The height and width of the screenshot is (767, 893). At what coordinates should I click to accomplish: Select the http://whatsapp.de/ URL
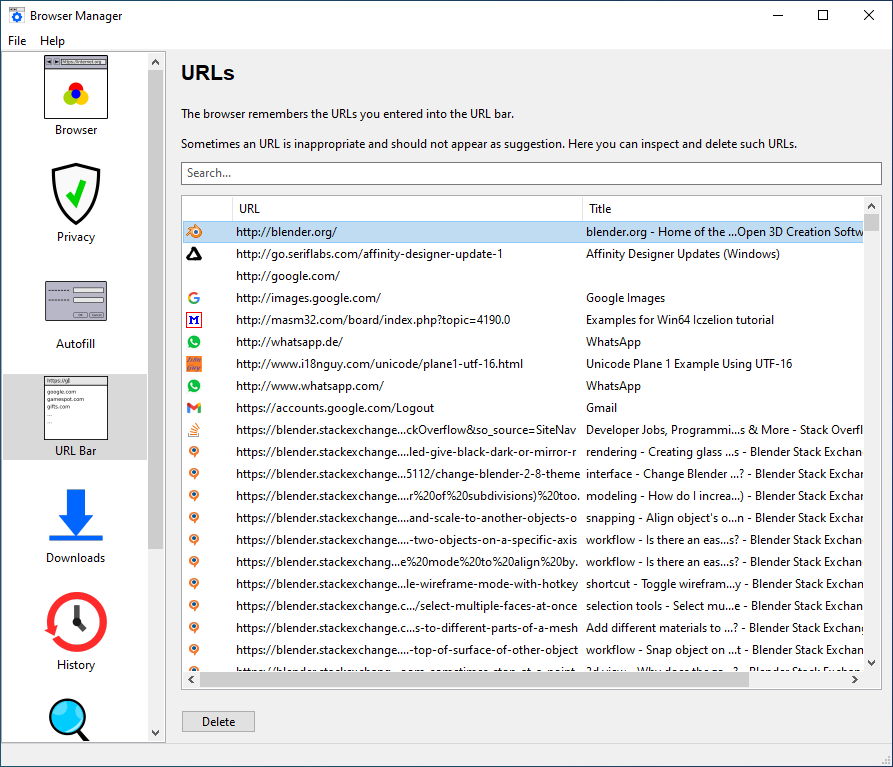pyautogui.click(x=289, y=342)
